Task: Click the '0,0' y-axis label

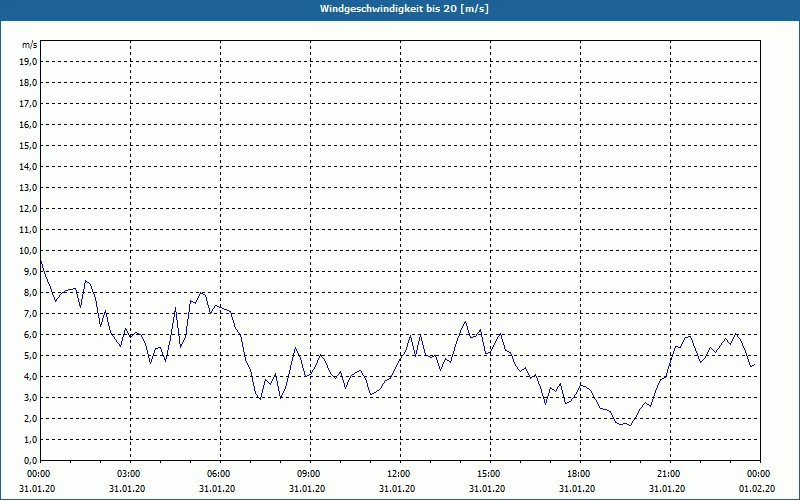Action: [31, 460]
